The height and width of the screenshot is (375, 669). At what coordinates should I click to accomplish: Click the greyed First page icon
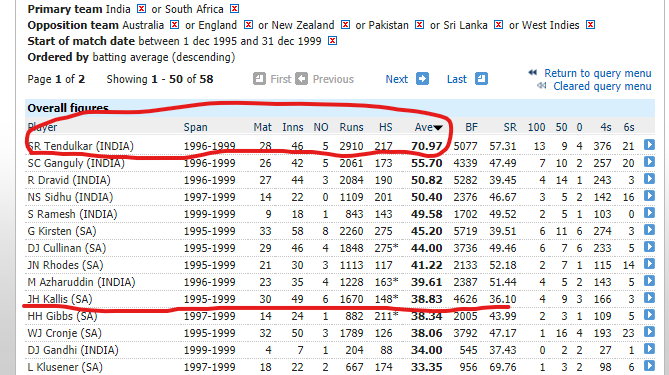point(259,79)
